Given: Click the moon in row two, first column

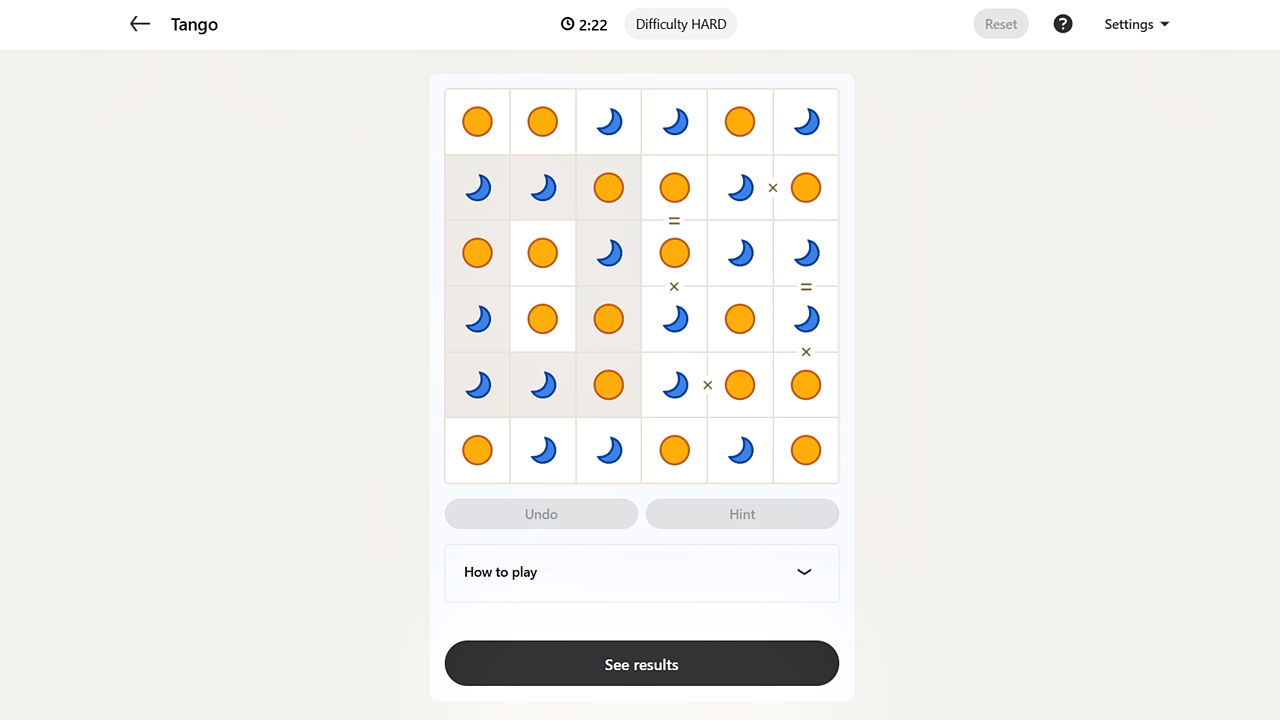Looking at the screenshot, I should pyautogui.click(x=477, y=188).
